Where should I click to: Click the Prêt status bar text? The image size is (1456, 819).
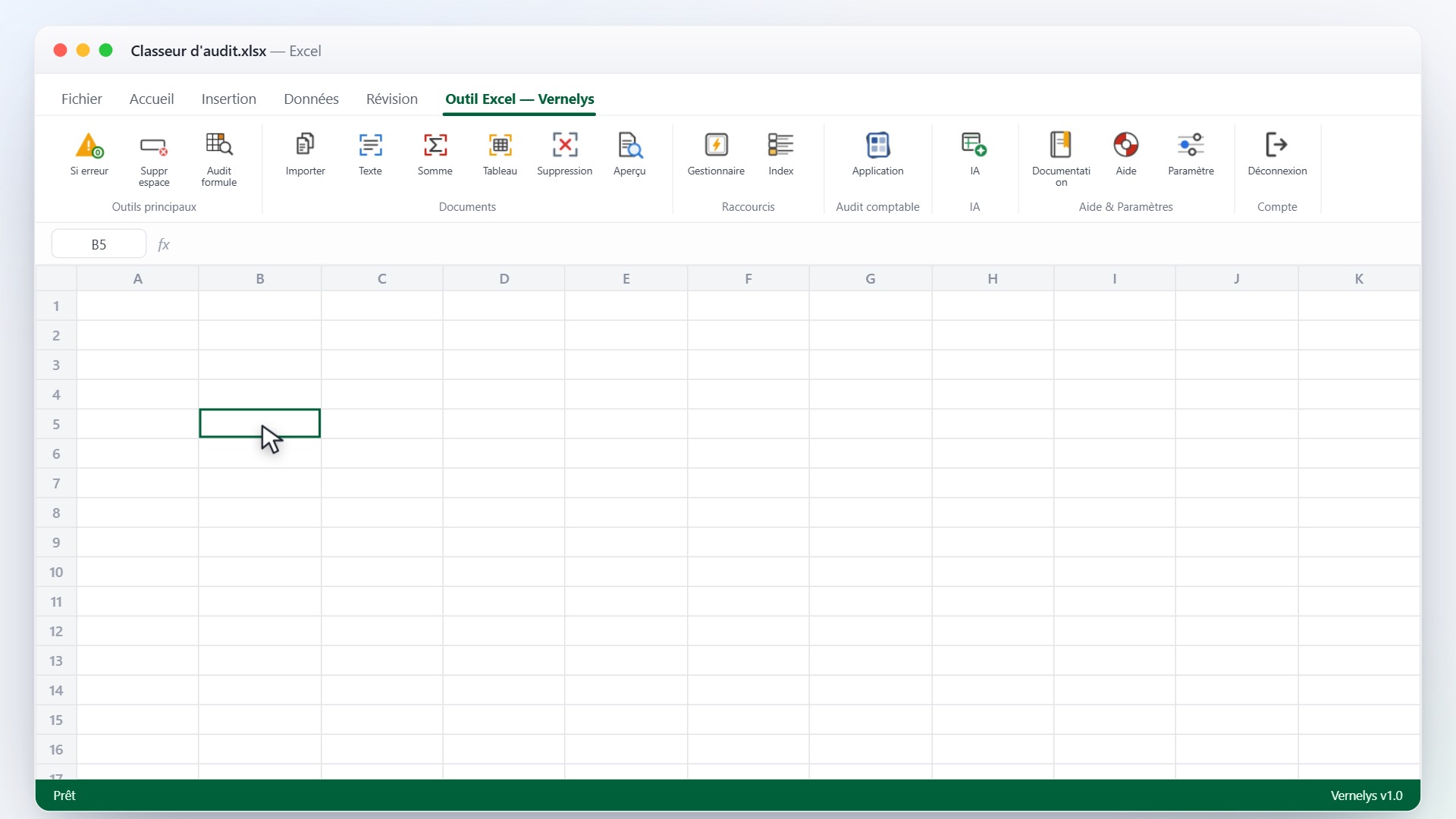click(64, 795)
